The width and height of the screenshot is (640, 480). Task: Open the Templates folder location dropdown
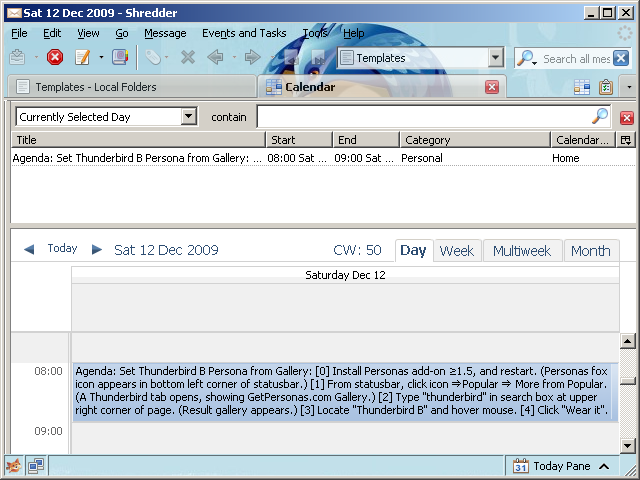point(495,58)
